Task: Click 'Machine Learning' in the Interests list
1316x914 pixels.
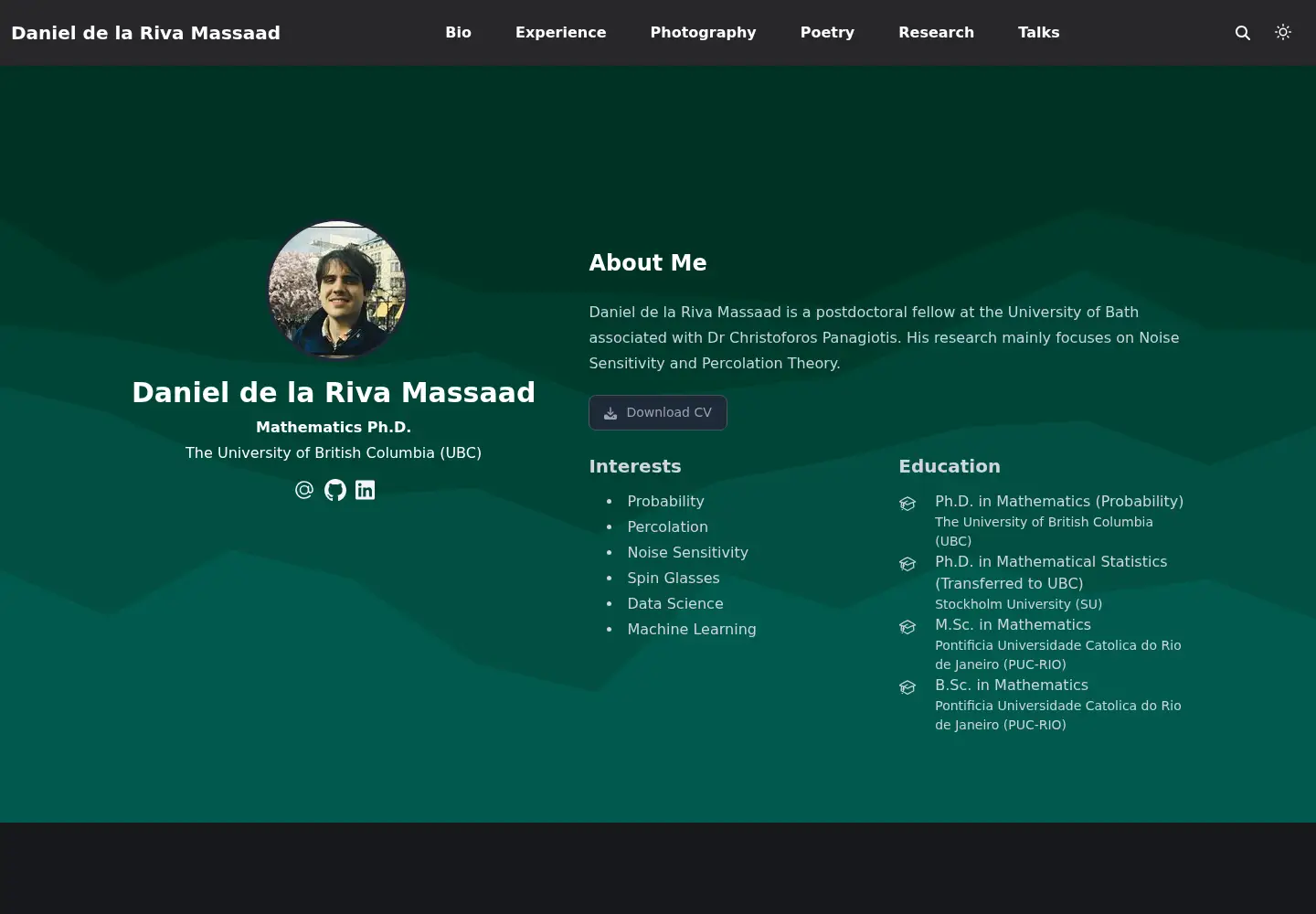Action: tap(692, 629)
